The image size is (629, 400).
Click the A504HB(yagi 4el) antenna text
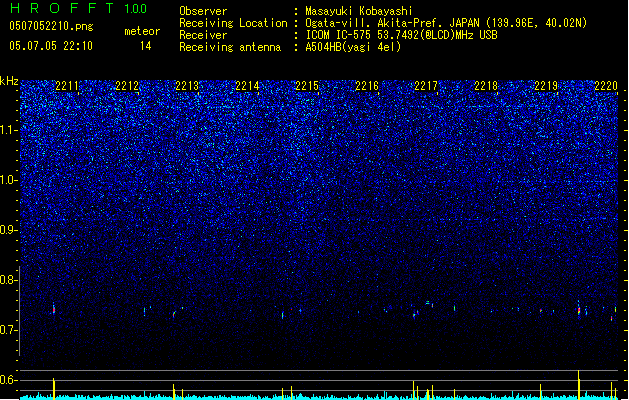point(353,47)
